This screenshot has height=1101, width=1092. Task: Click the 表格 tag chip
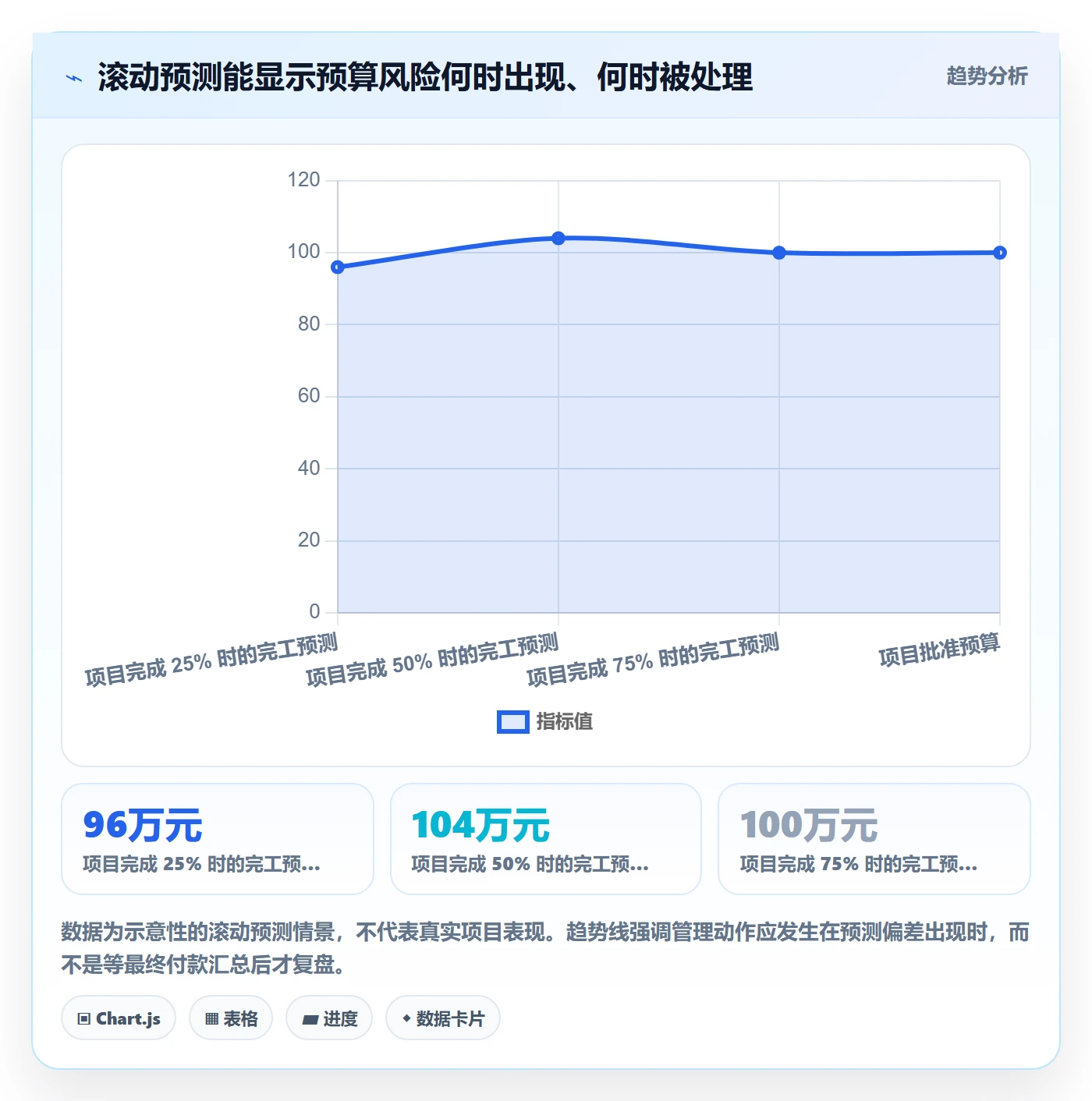(231, 1018)
